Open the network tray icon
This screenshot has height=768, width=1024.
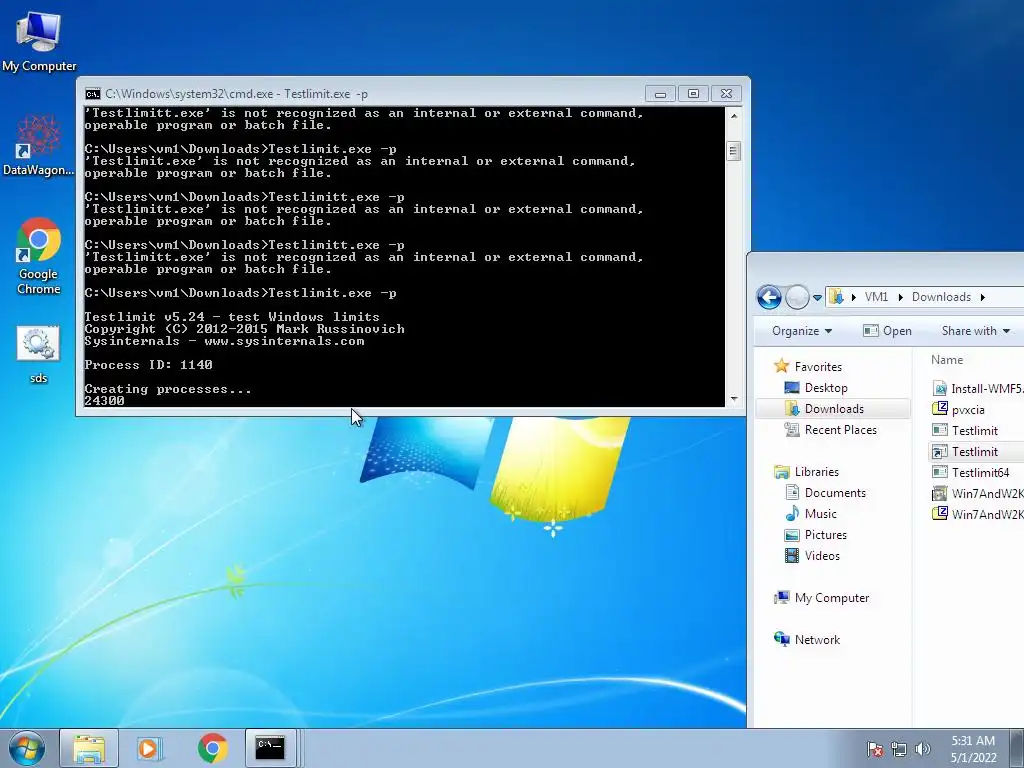click(899, 749)
